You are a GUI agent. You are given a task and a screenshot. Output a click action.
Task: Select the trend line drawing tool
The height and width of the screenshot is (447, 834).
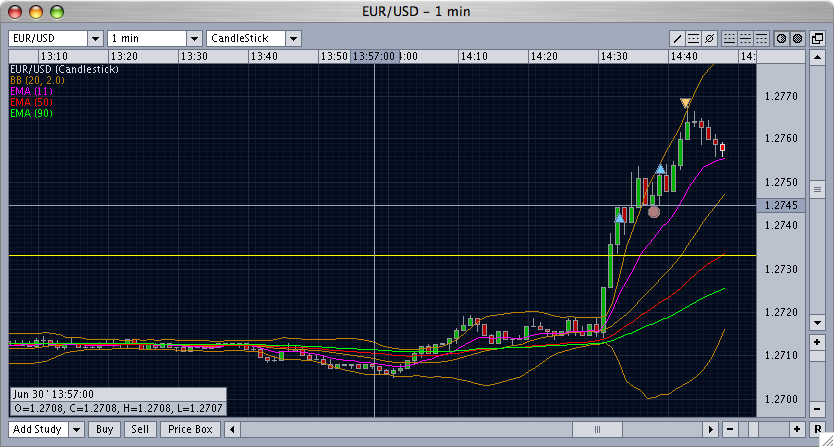(x=677, y=38)
